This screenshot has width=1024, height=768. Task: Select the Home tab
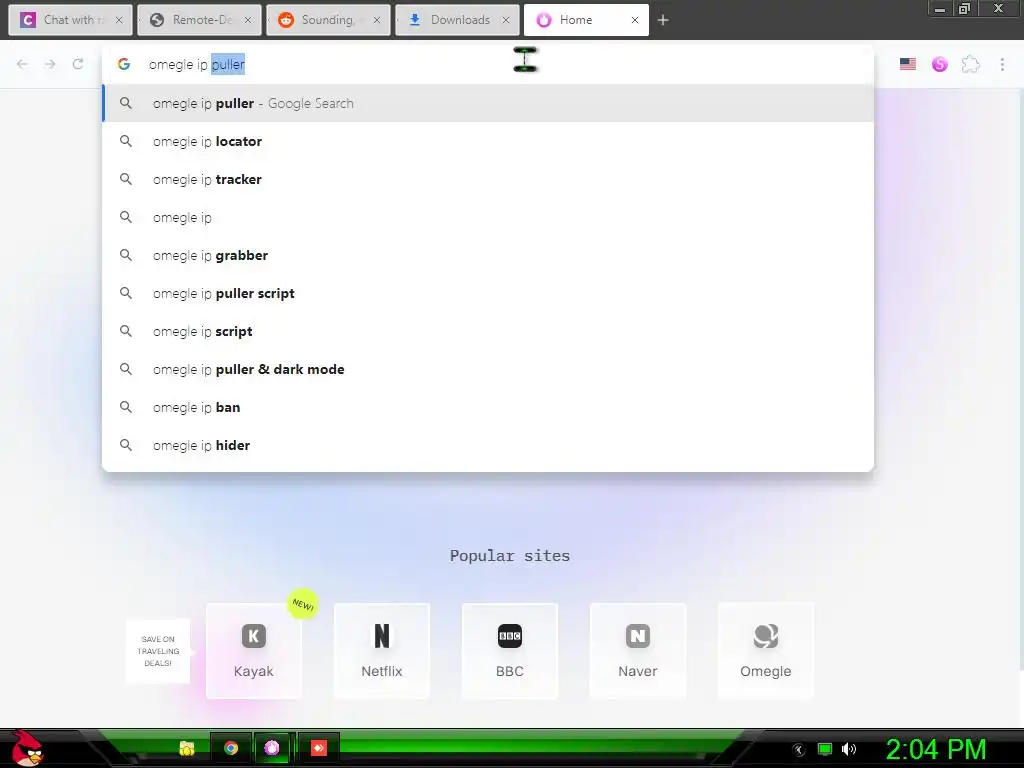click(x=586, y=20)
